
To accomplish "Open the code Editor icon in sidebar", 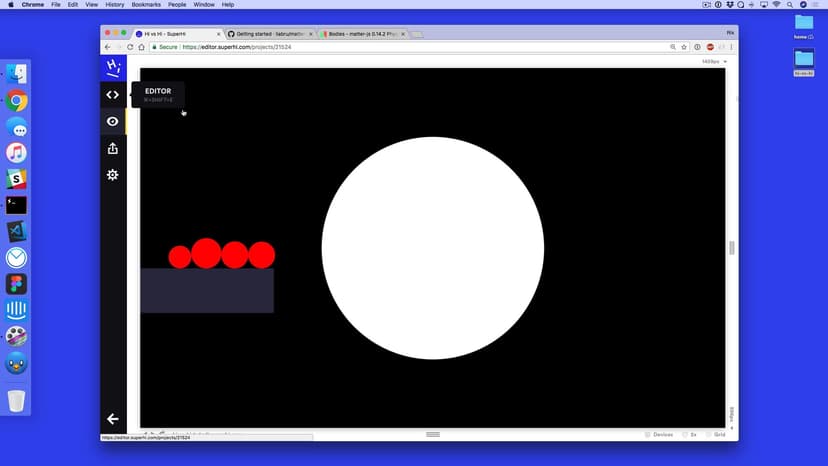I will tap(112, 95).
